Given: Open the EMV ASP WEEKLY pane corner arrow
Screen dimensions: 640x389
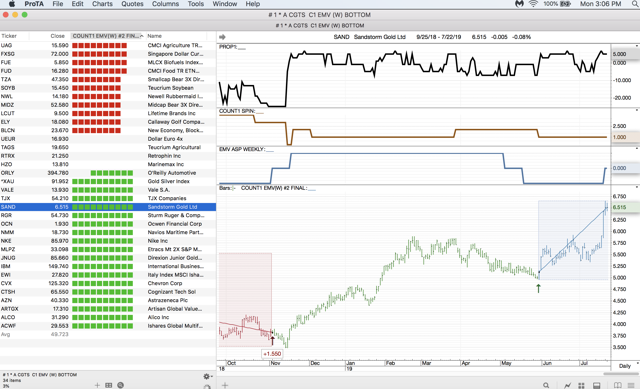Looking at the screenshot, I should coord(637,149).
